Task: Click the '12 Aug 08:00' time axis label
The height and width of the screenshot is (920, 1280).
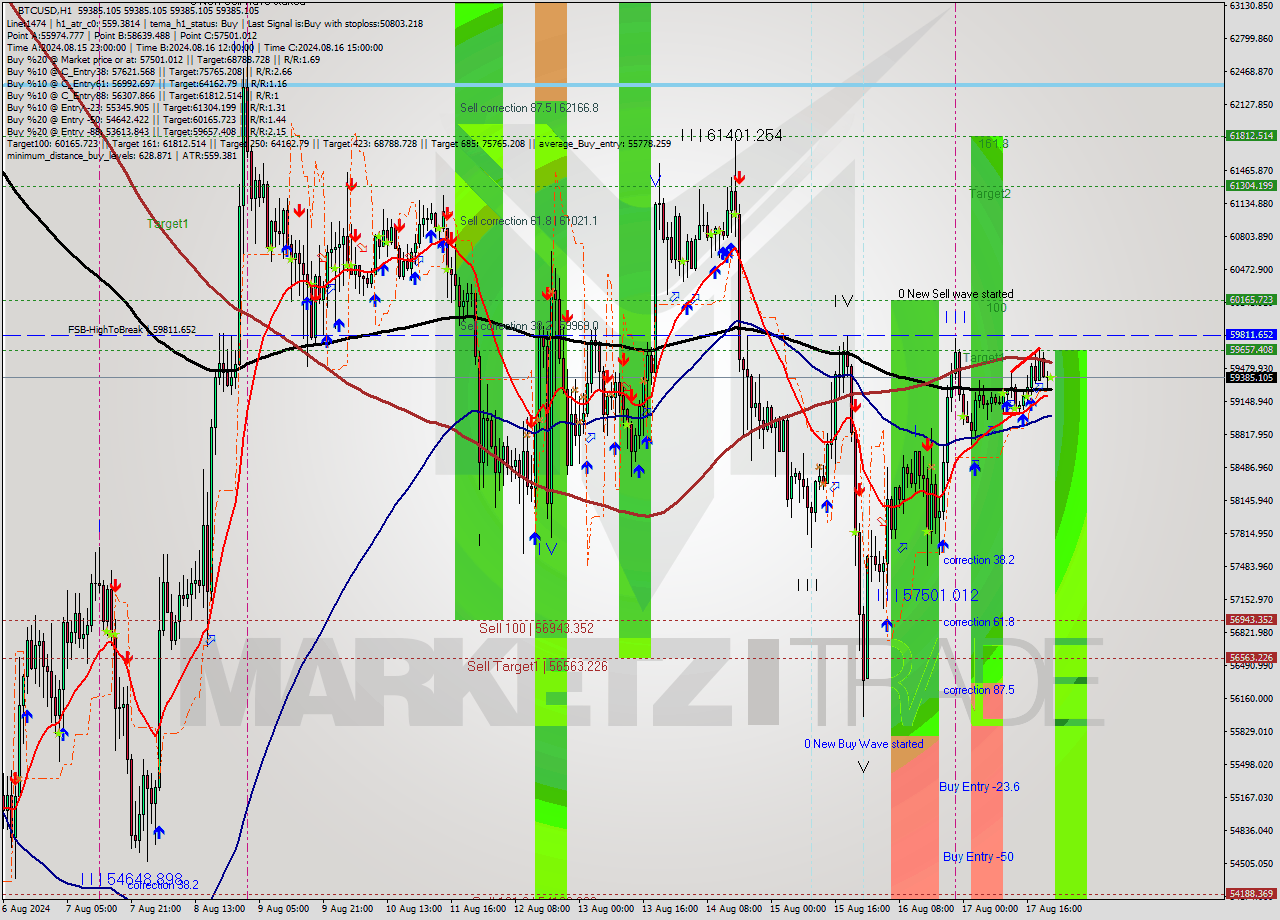Action: (543, 909)
